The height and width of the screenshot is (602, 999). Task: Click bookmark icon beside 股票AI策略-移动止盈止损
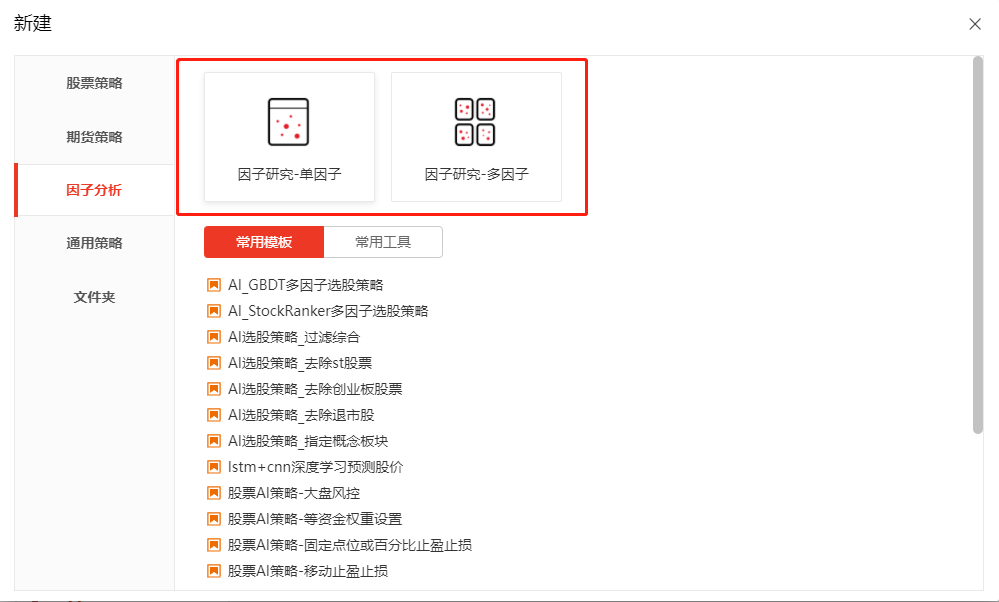click(213, 571)
